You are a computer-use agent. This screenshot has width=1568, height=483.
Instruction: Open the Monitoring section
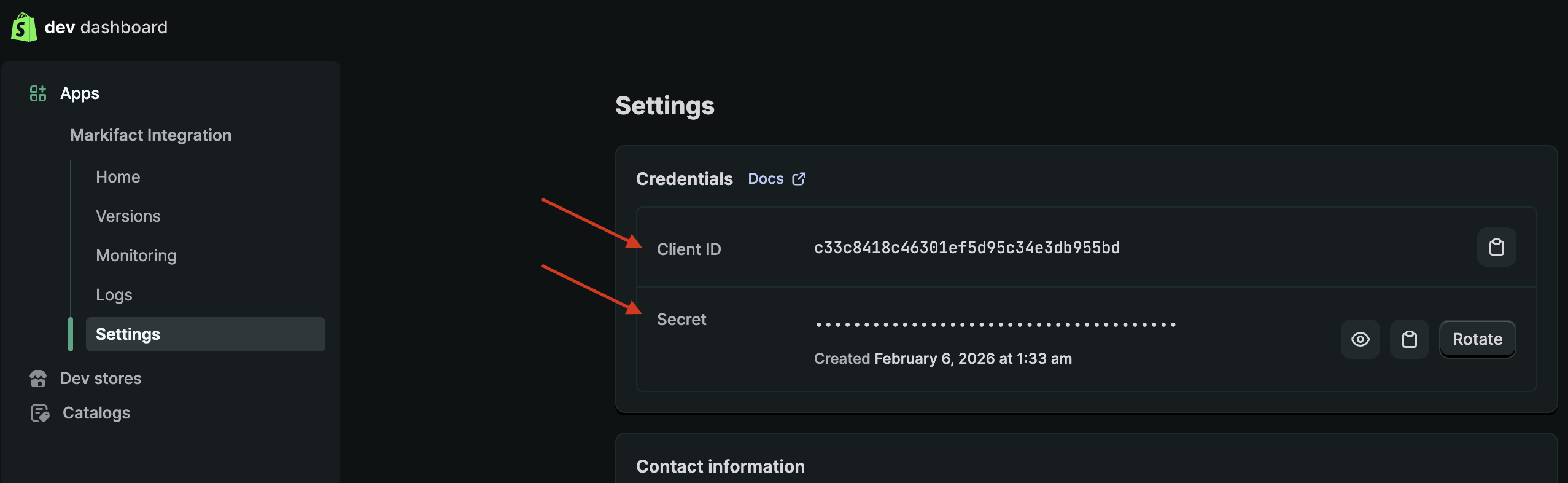136,255
